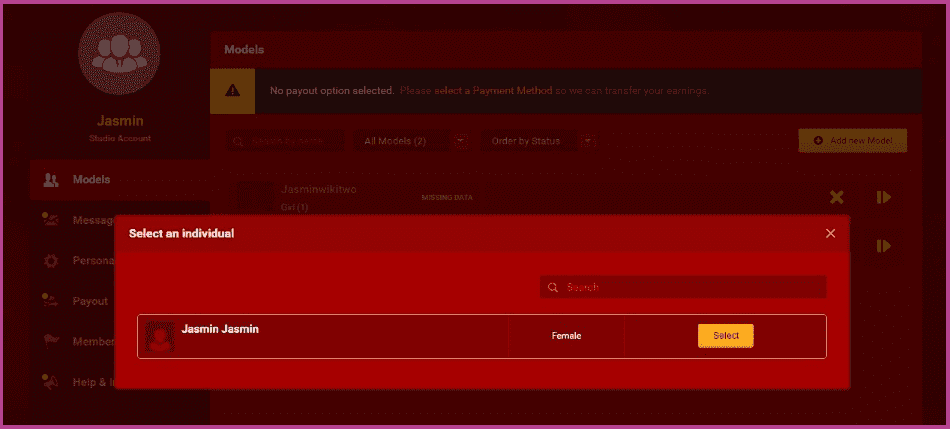
Task: Click the Studio Account profile avatar
Action: [117, 60]
